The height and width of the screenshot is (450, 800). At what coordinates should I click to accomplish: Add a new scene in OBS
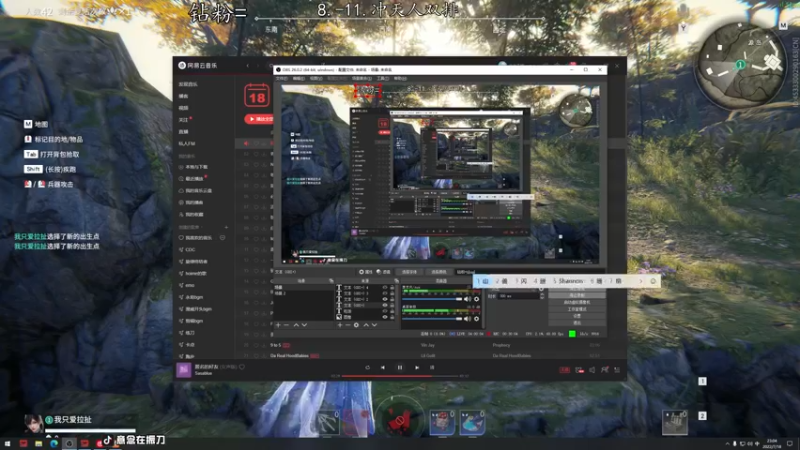278,325
